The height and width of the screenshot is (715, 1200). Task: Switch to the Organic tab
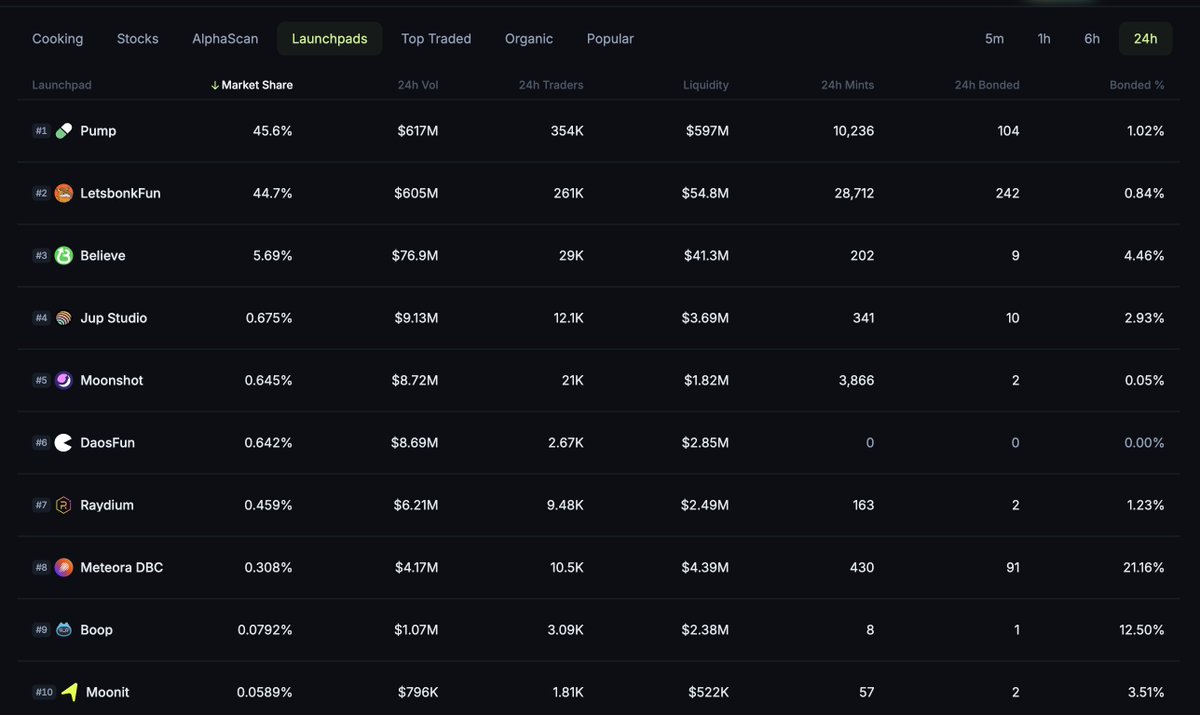click(529, 39)
